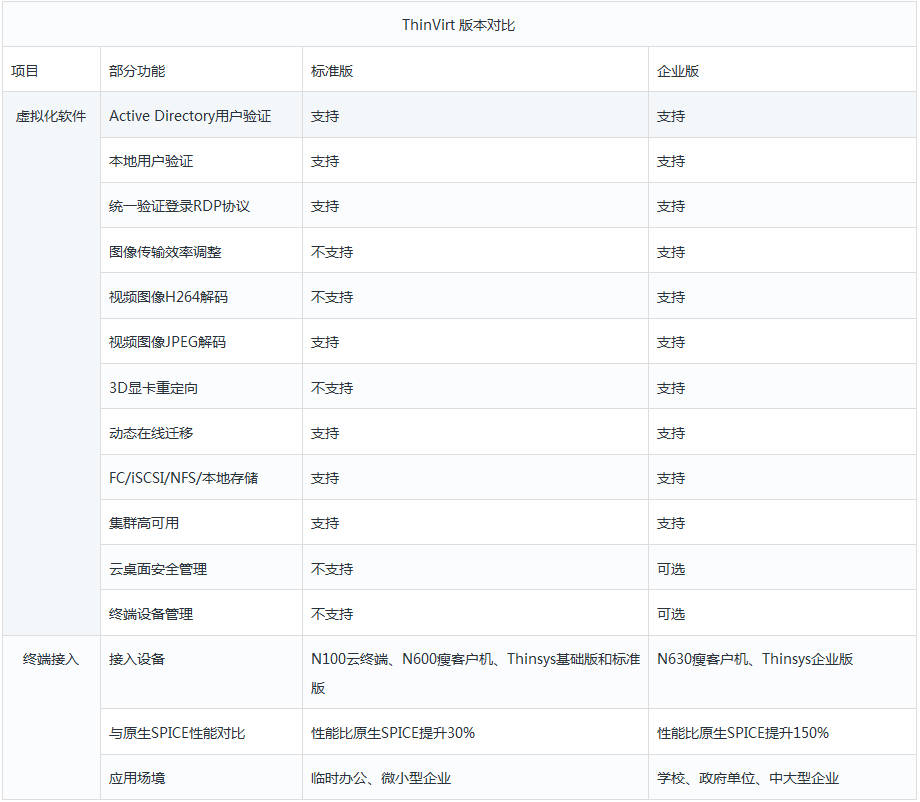Click 'N100云终端、N600瘦客户机' device text
Viewport: 920px width, 802px height.
[x=401, y=659]
